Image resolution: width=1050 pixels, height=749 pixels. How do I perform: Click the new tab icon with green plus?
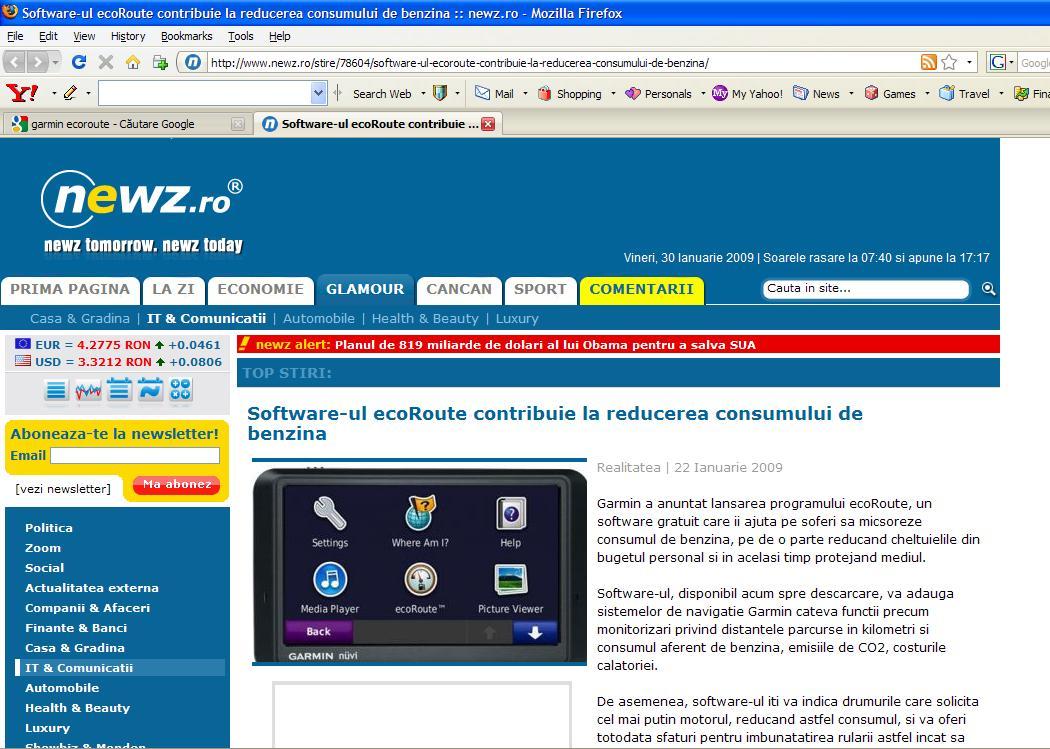click(x=160, y=62)
